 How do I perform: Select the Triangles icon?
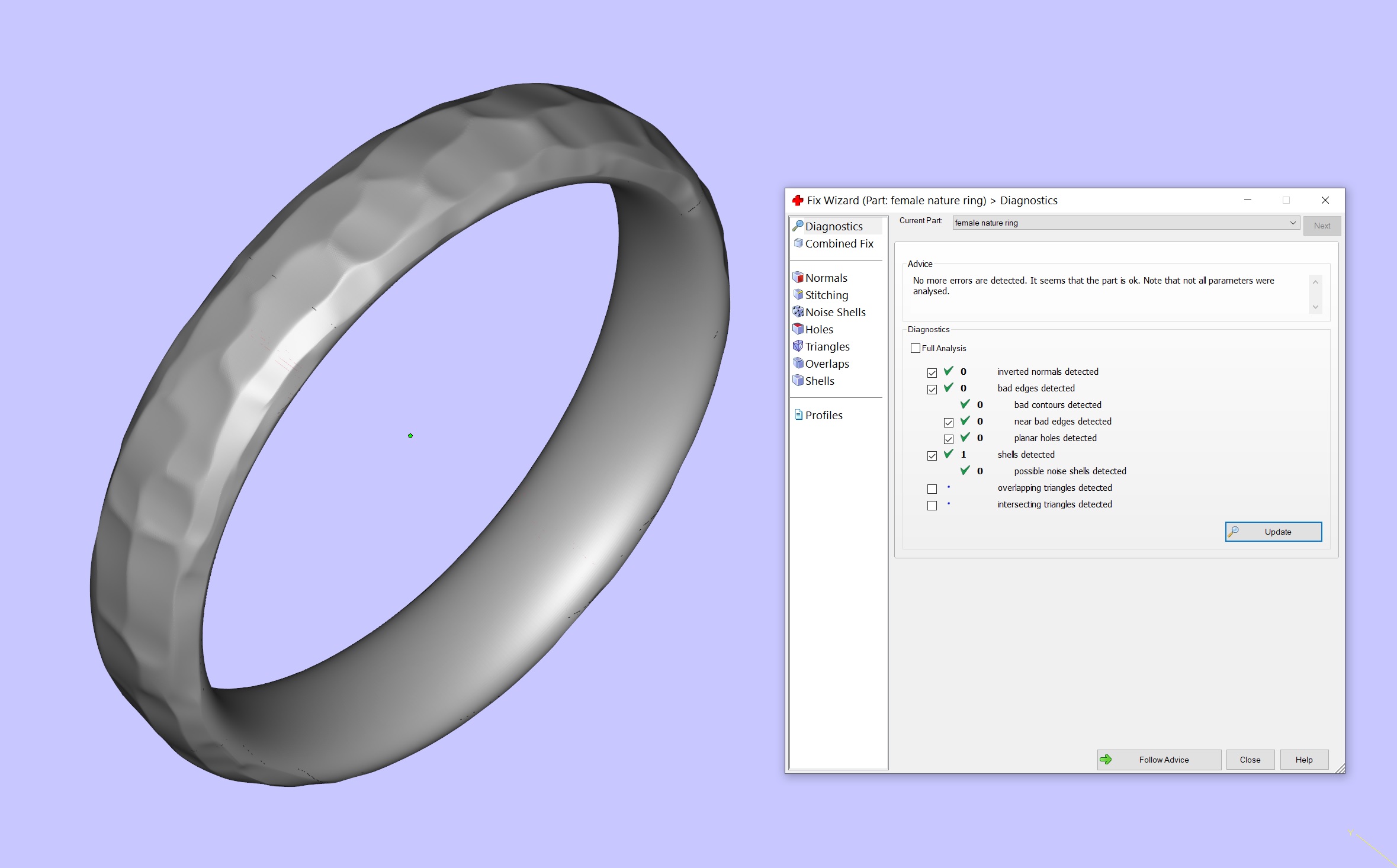[798, 346]
